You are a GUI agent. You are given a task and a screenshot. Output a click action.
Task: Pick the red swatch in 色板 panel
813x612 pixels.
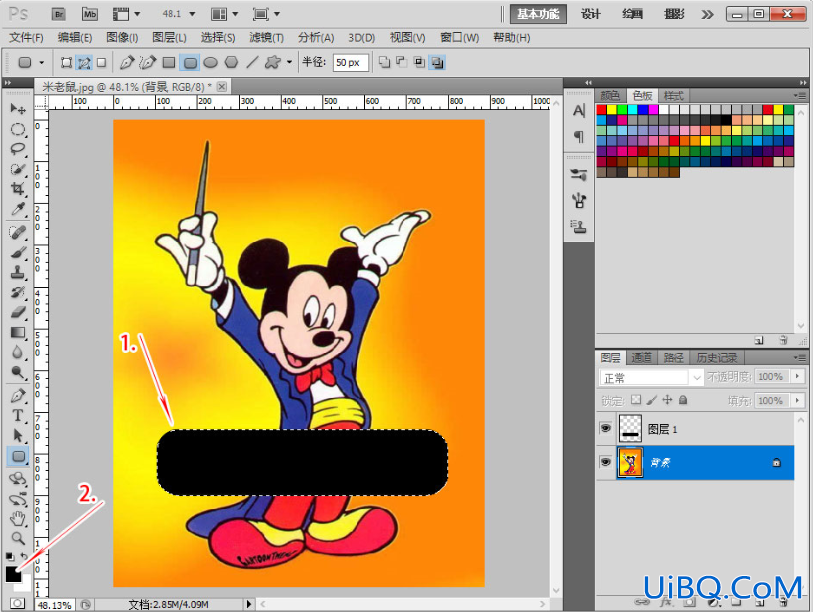click(x=601, y=109)
